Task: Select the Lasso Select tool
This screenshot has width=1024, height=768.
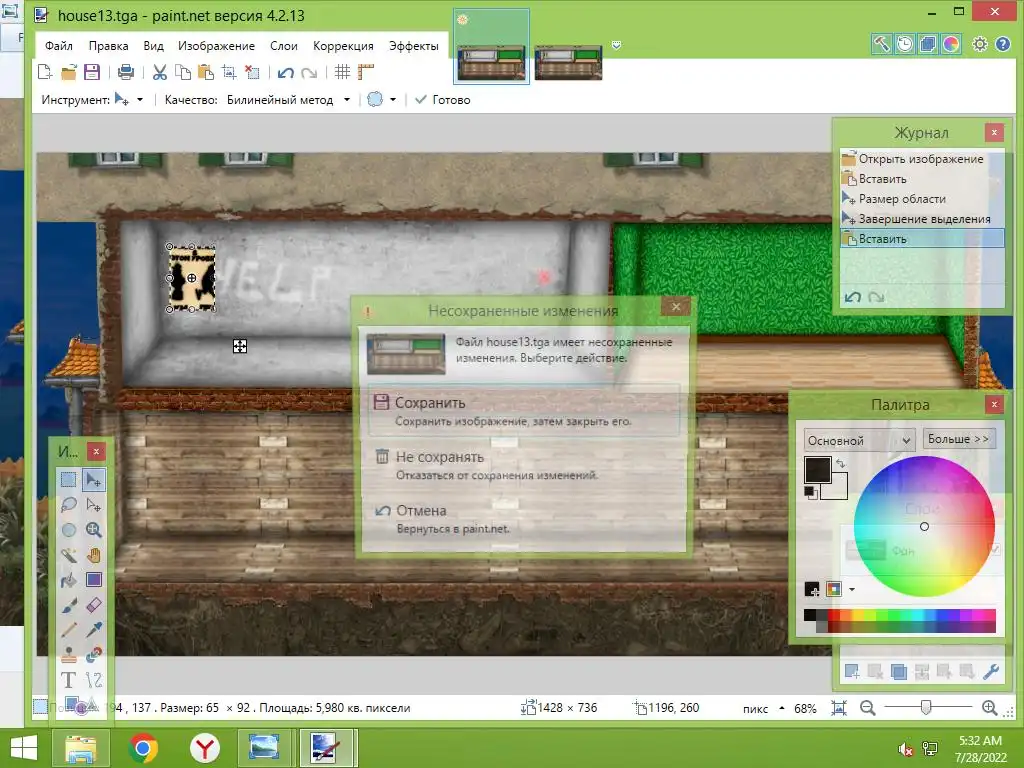Action: (69, 505)
